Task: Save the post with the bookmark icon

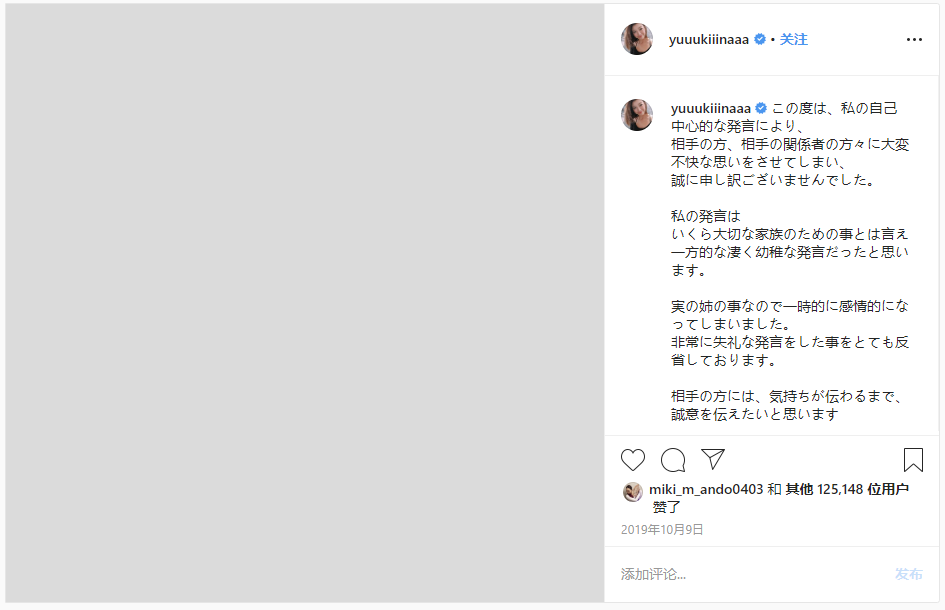Action: (x=913, y=460)
